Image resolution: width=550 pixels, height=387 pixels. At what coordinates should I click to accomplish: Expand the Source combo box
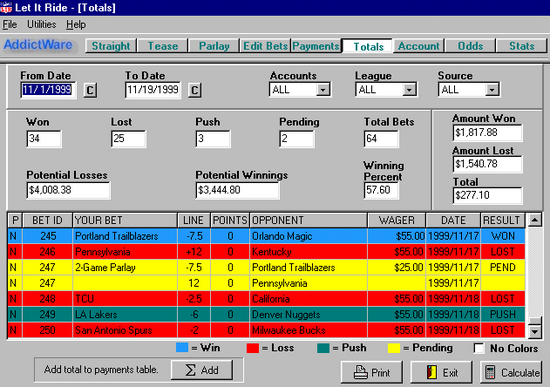[492, 90]
